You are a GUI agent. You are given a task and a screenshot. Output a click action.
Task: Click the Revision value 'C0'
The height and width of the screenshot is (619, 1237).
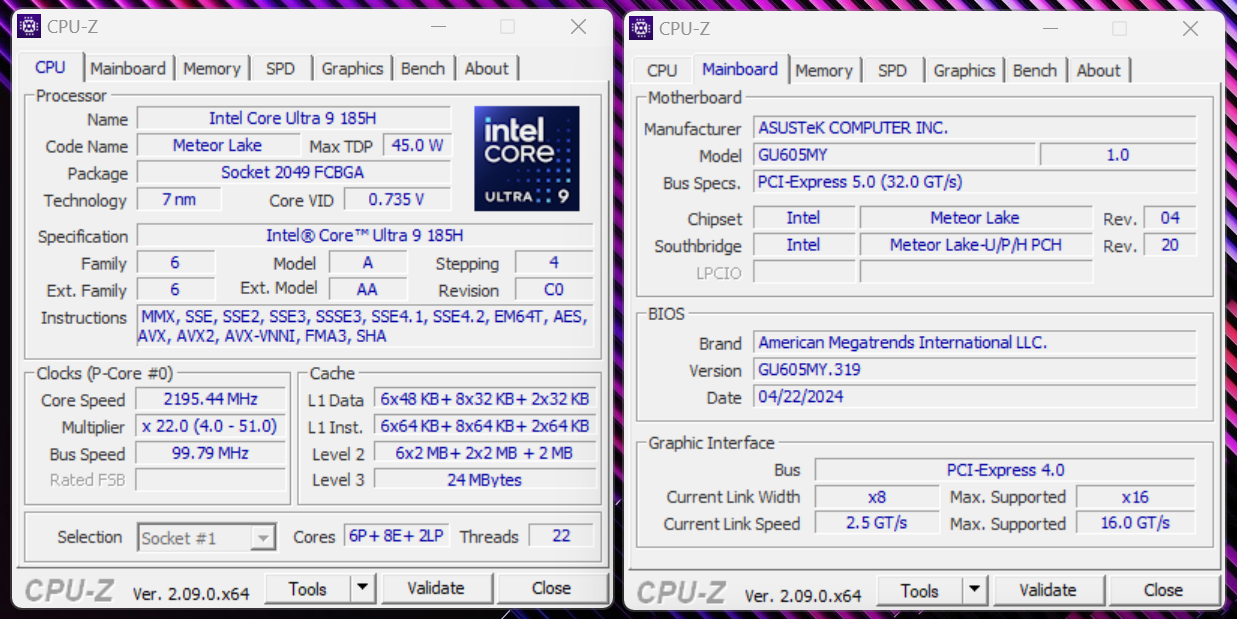click(x=554, y=290)
